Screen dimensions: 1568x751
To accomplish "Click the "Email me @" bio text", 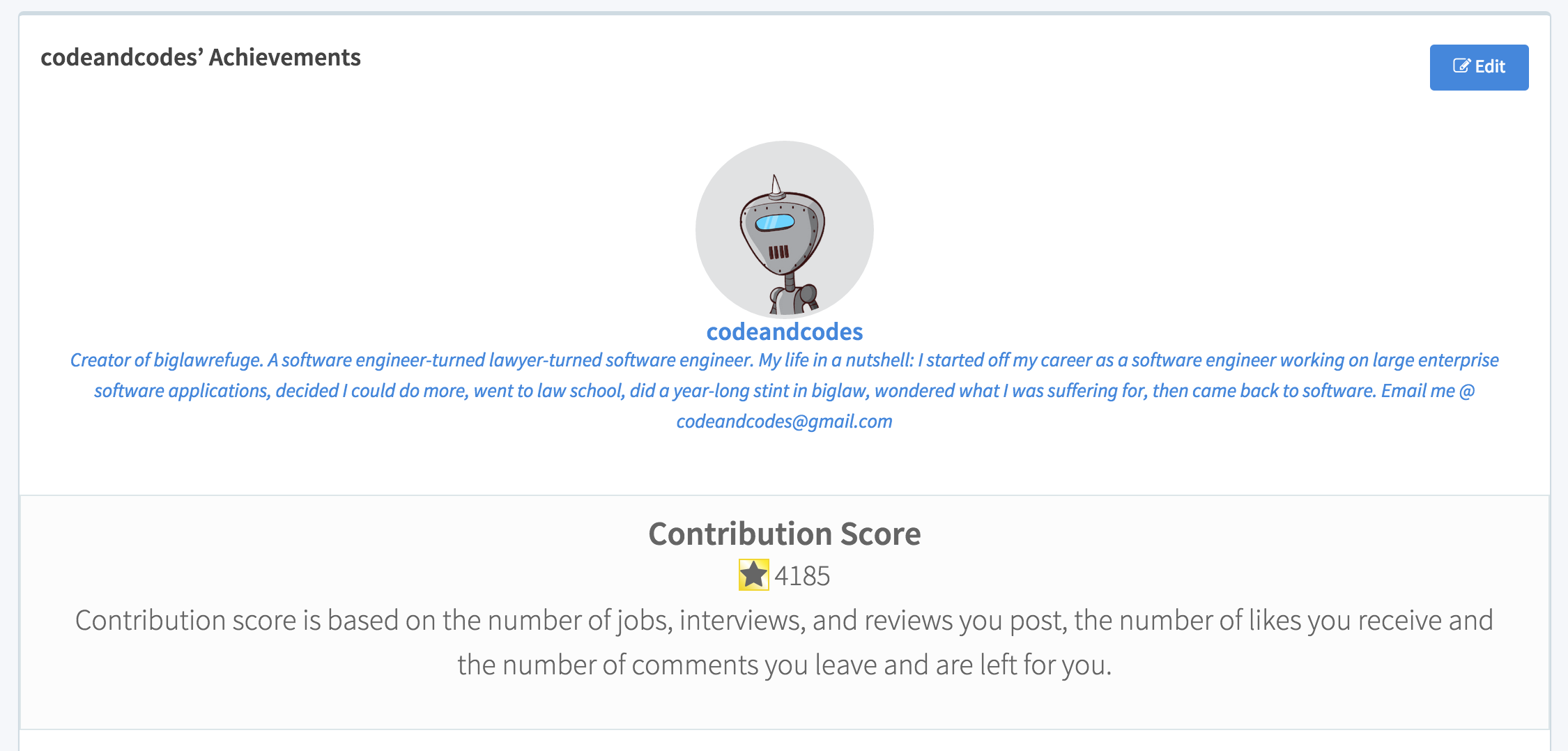I will 1428,391.
